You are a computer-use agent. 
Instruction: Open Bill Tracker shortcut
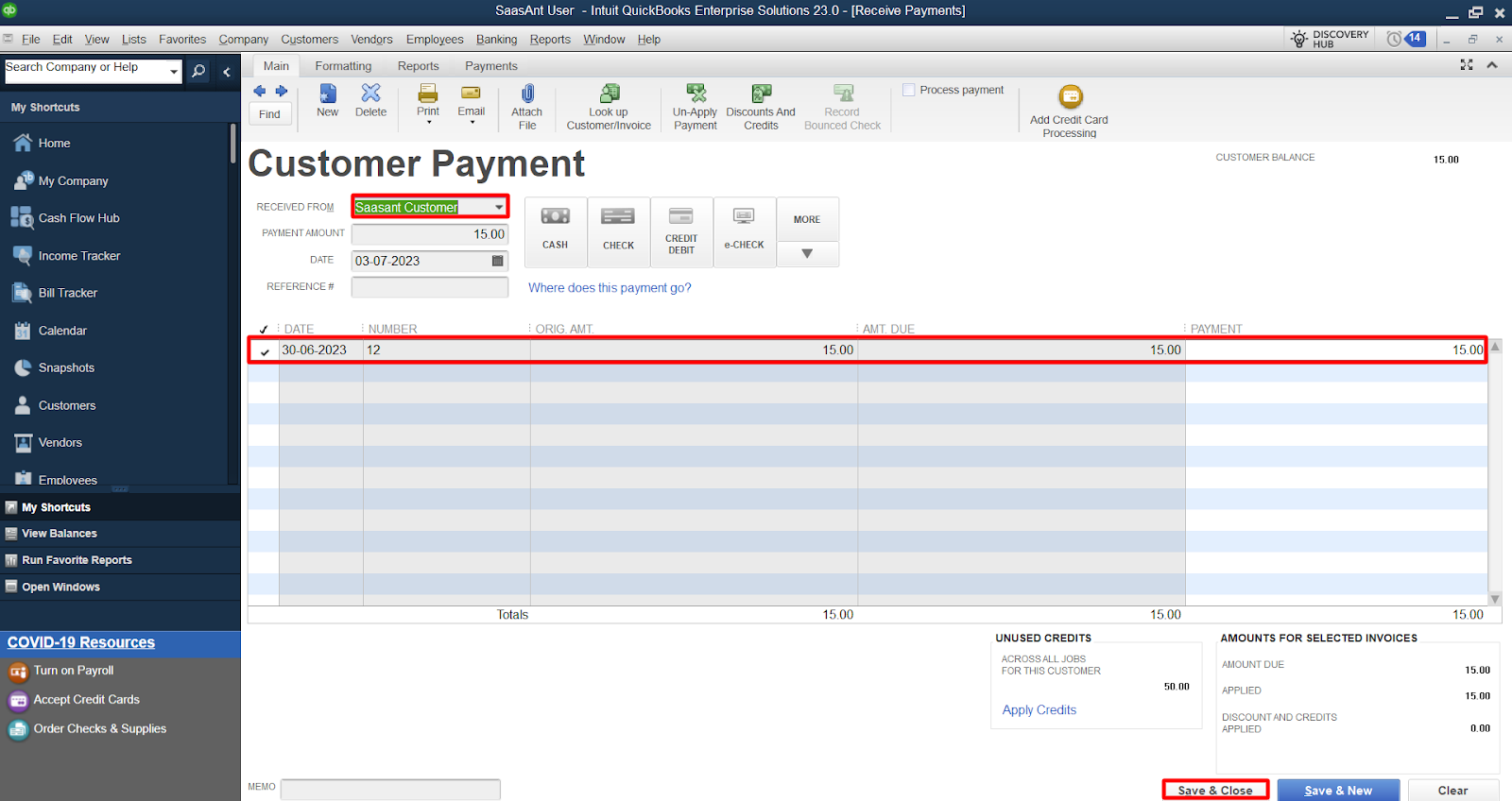tap(67, 293)
